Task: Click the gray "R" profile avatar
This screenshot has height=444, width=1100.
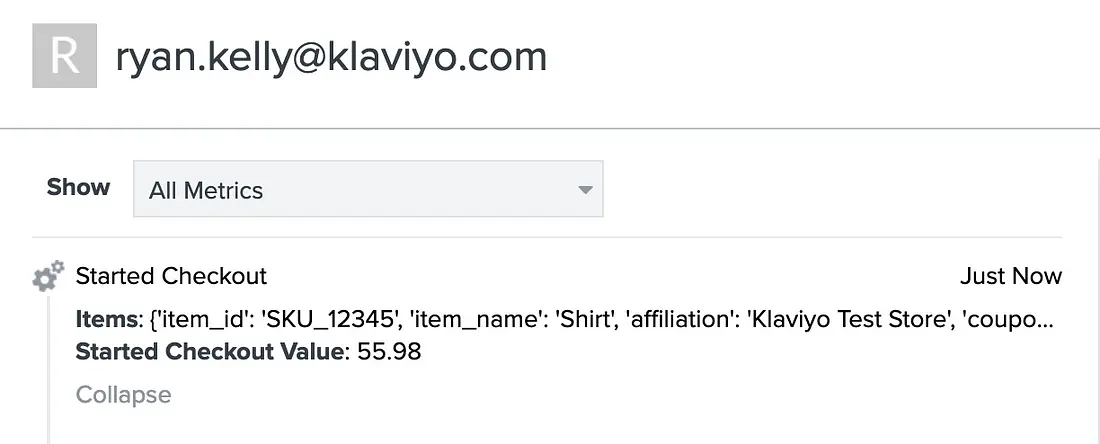Action: tap(65, 55)
